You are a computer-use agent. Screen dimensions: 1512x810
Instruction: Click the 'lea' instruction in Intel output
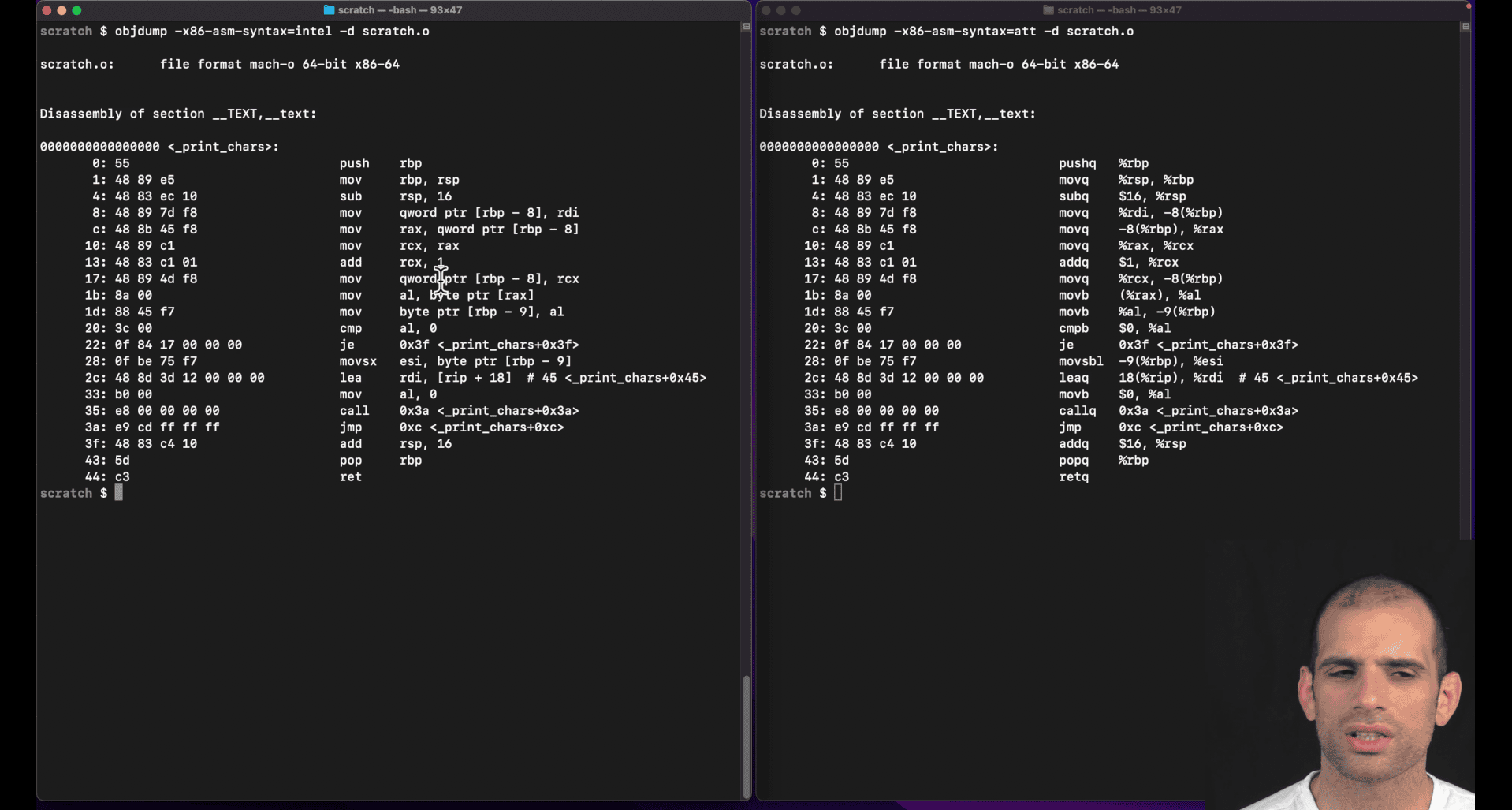[350, 378]
